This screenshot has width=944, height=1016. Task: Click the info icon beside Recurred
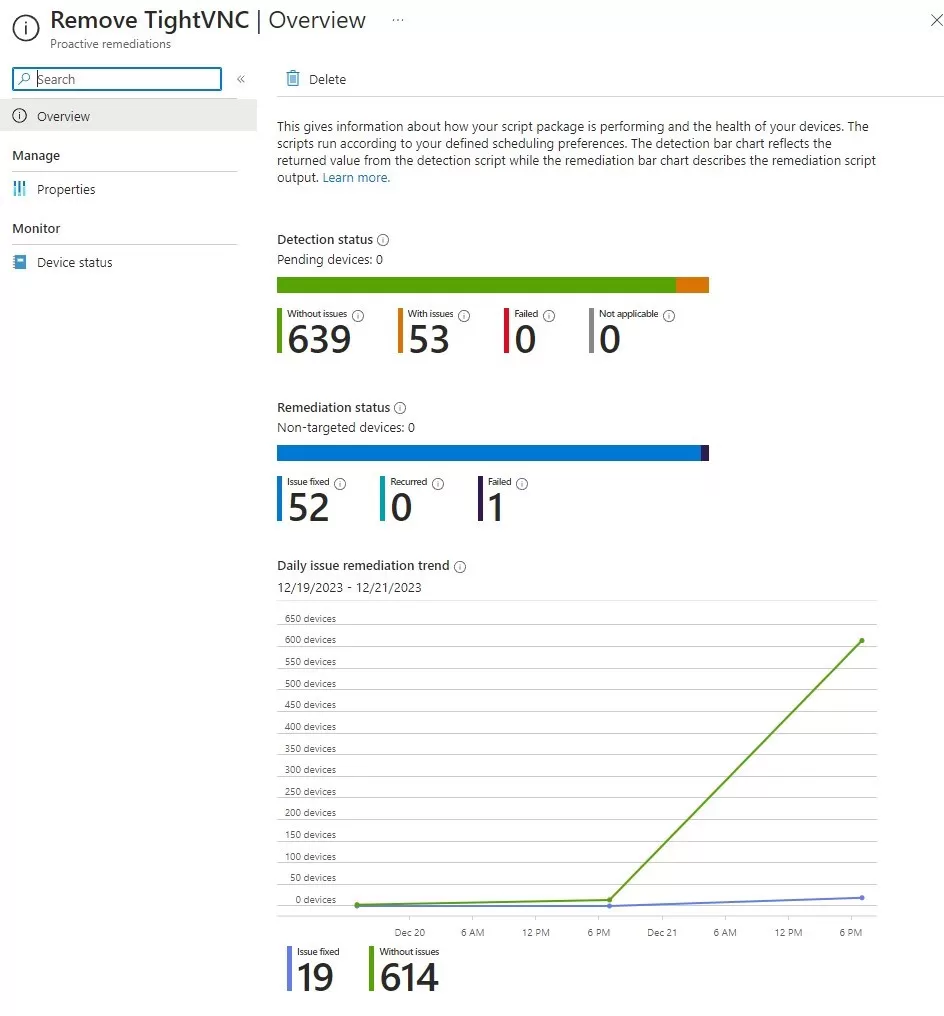(438, 483)
